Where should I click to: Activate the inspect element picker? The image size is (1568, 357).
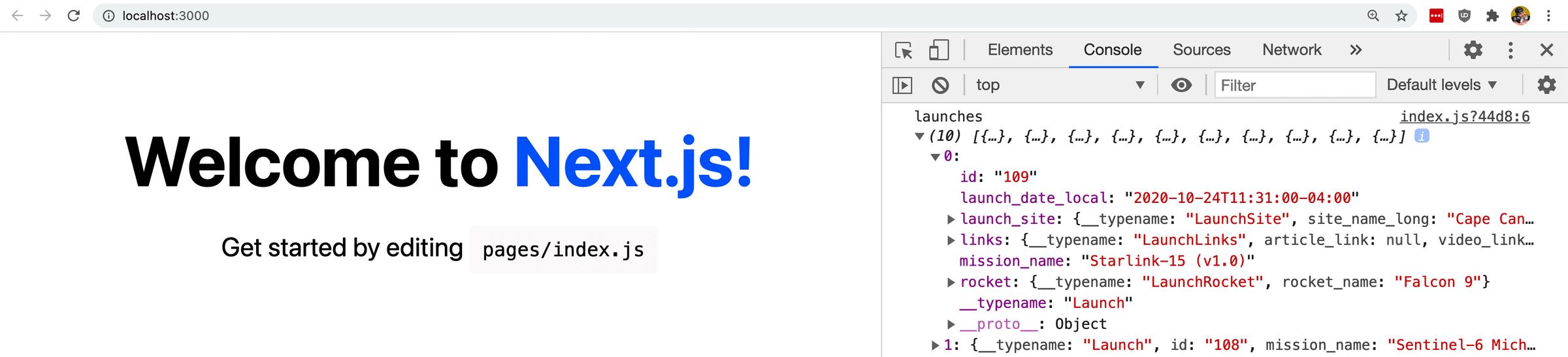tap(904, 50)
